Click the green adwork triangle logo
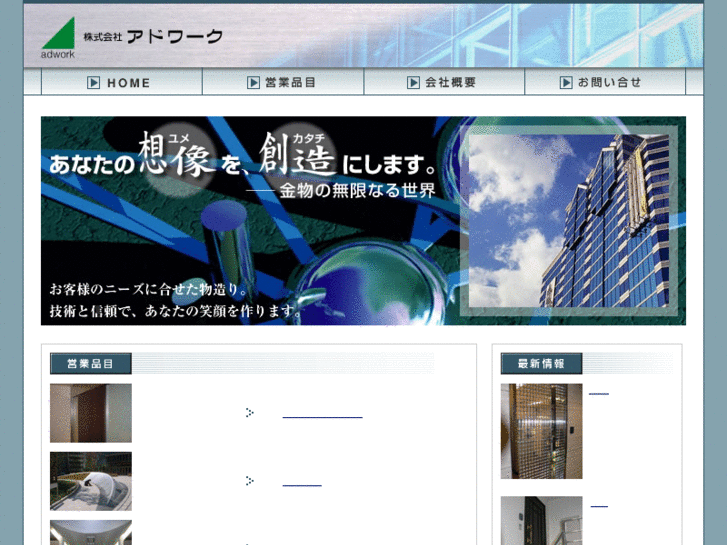Viewport: 727px width, 545px height. pyautogui.click(x=58, y=37)
